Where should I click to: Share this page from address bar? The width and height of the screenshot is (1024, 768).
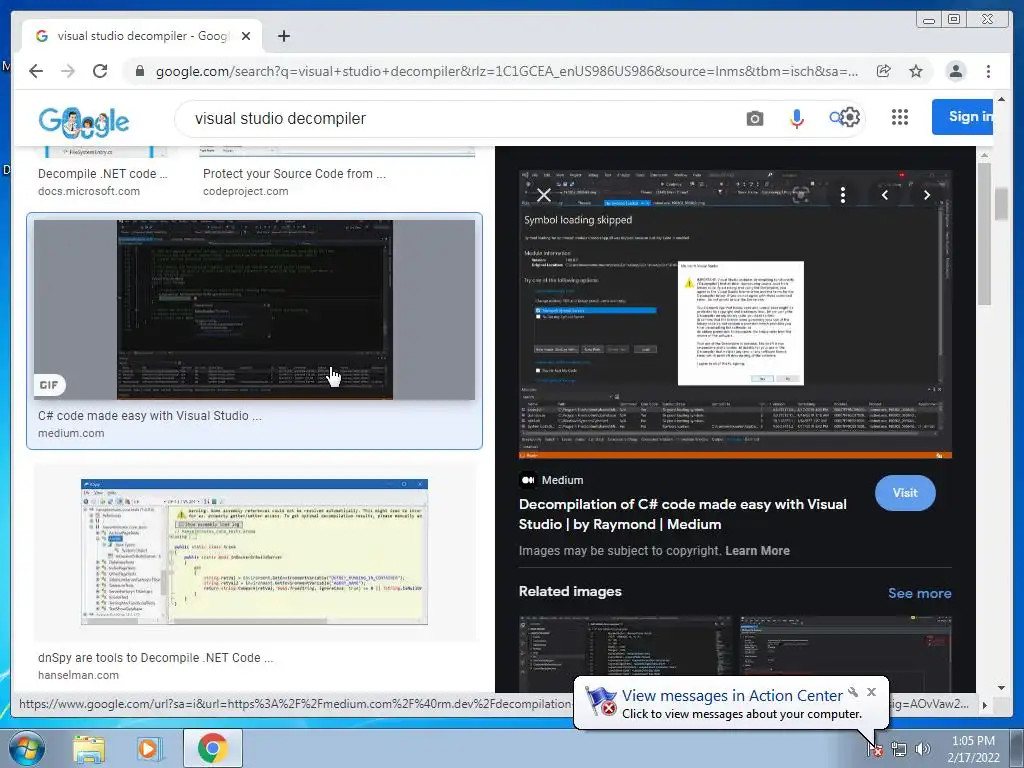coord(884,71)
